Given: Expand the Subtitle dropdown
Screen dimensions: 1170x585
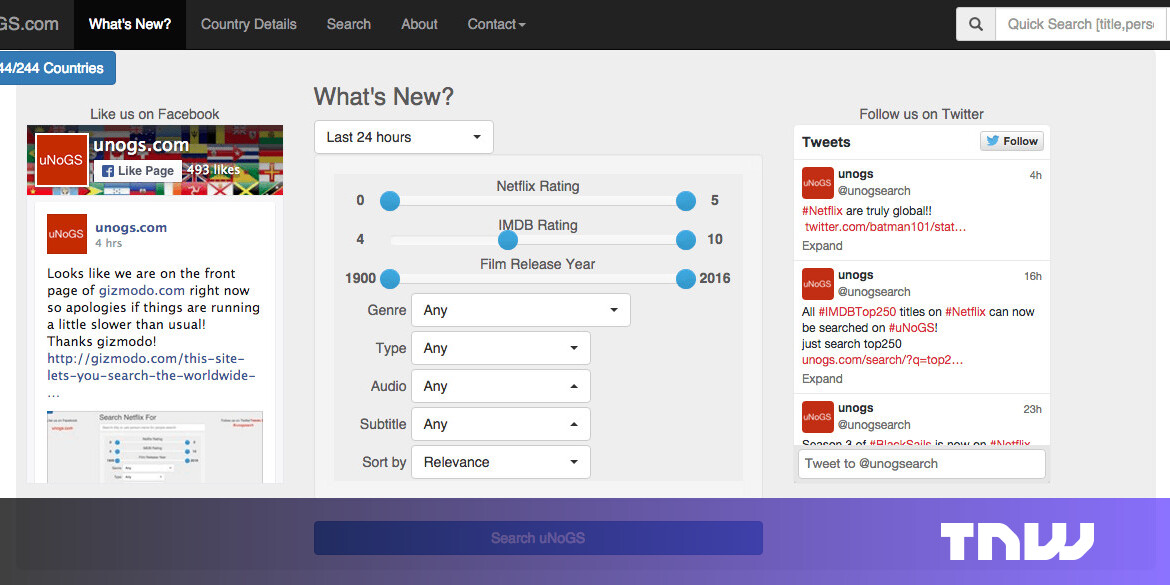Looking at the screenshot, I should pos(500,424).
